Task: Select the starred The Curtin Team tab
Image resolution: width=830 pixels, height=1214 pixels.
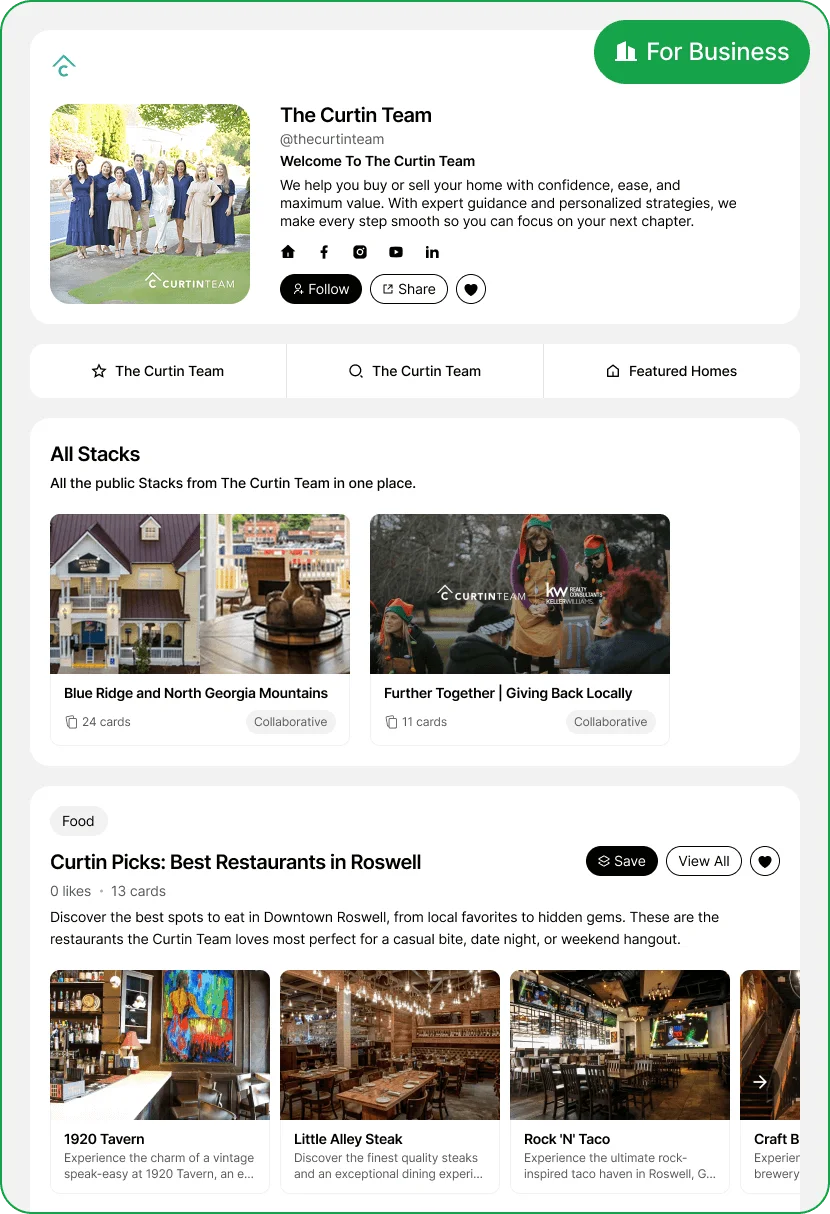Action: [x=158, y=371]
